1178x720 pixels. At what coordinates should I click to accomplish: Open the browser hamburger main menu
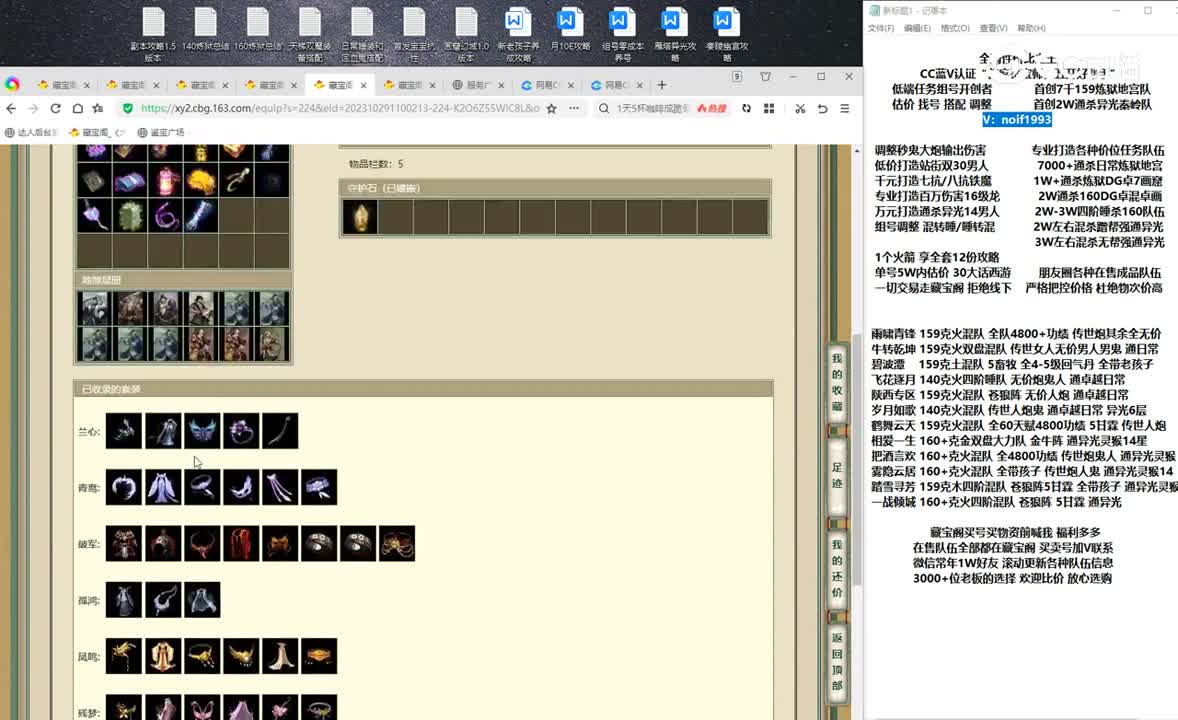845,108
